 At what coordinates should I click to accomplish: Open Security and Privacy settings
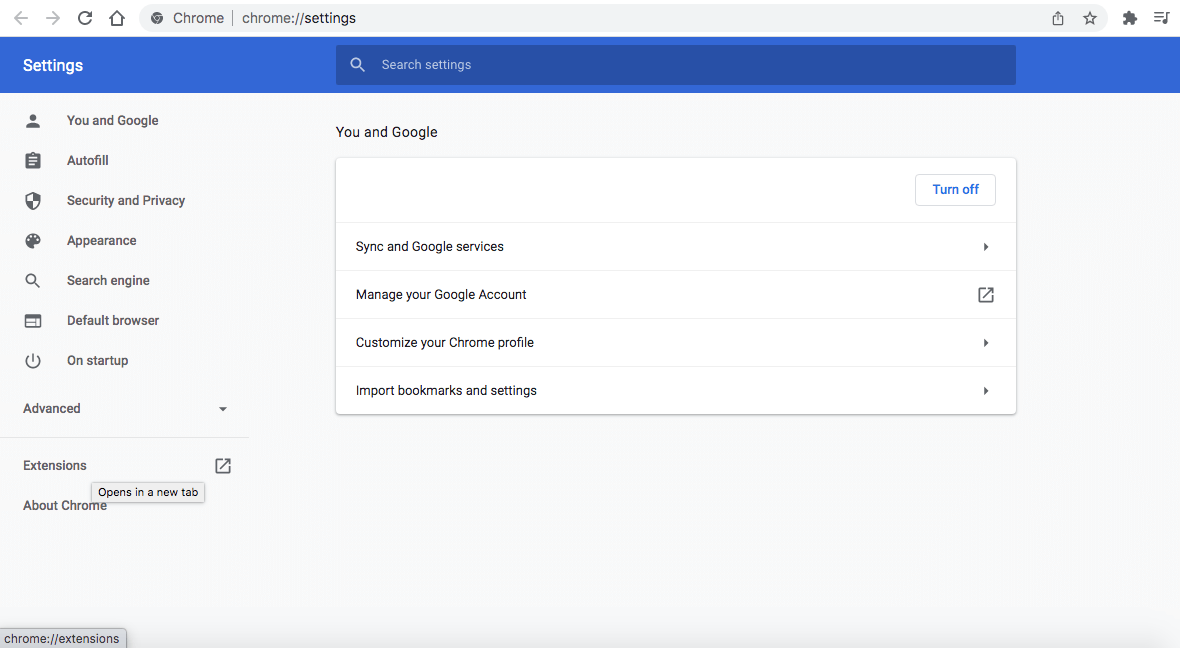click(125, 201)
